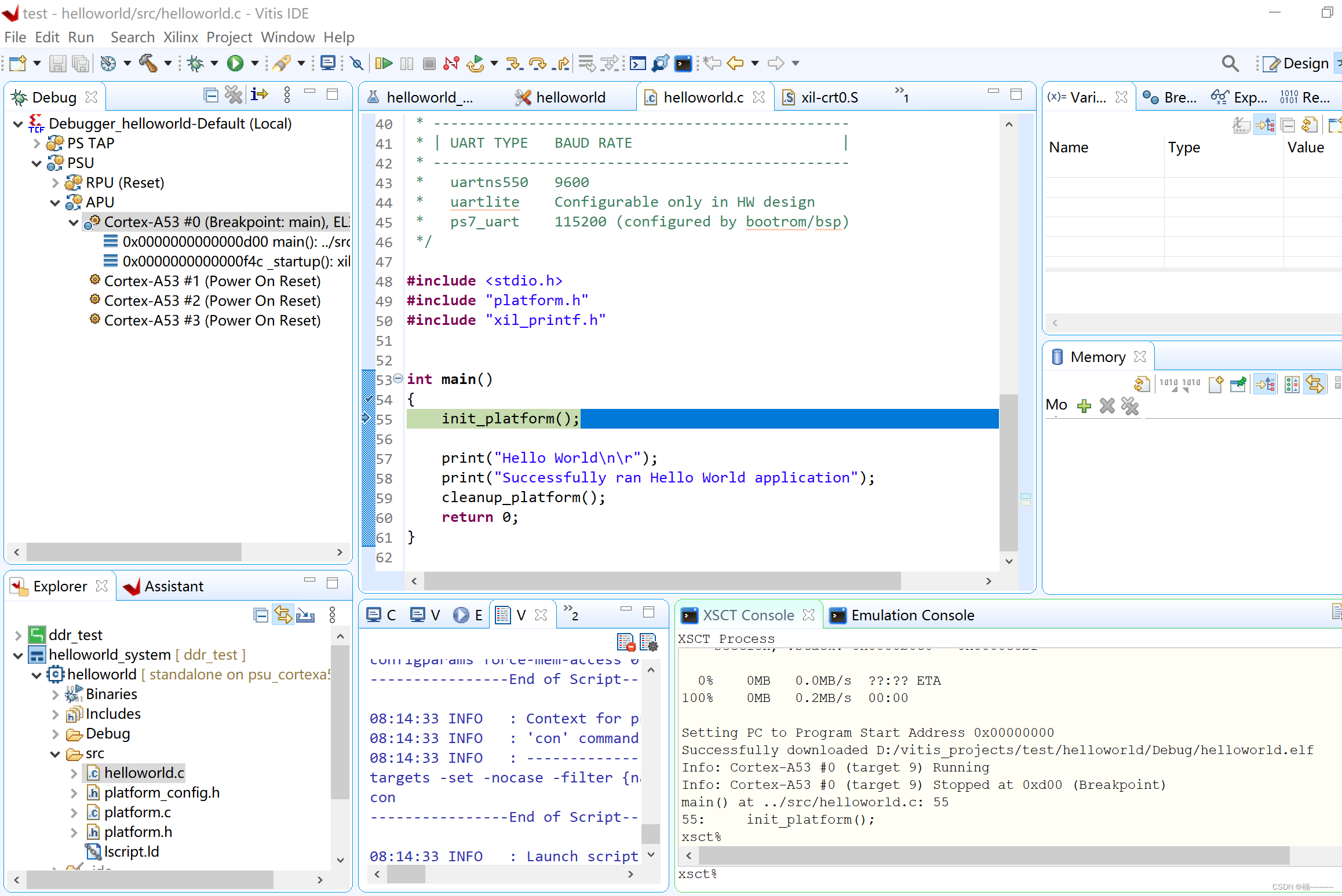Click the Step Into icon
This screenshot has height=896, width=1342.
click(x=513, y=63)
